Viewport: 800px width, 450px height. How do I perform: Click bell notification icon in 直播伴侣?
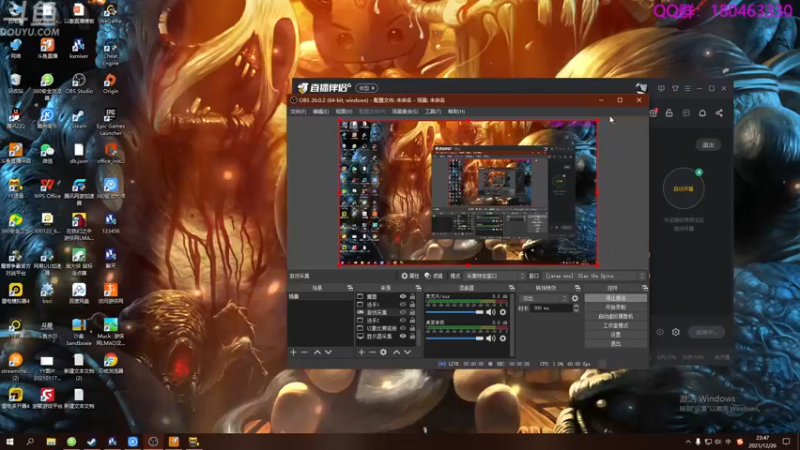702,113
